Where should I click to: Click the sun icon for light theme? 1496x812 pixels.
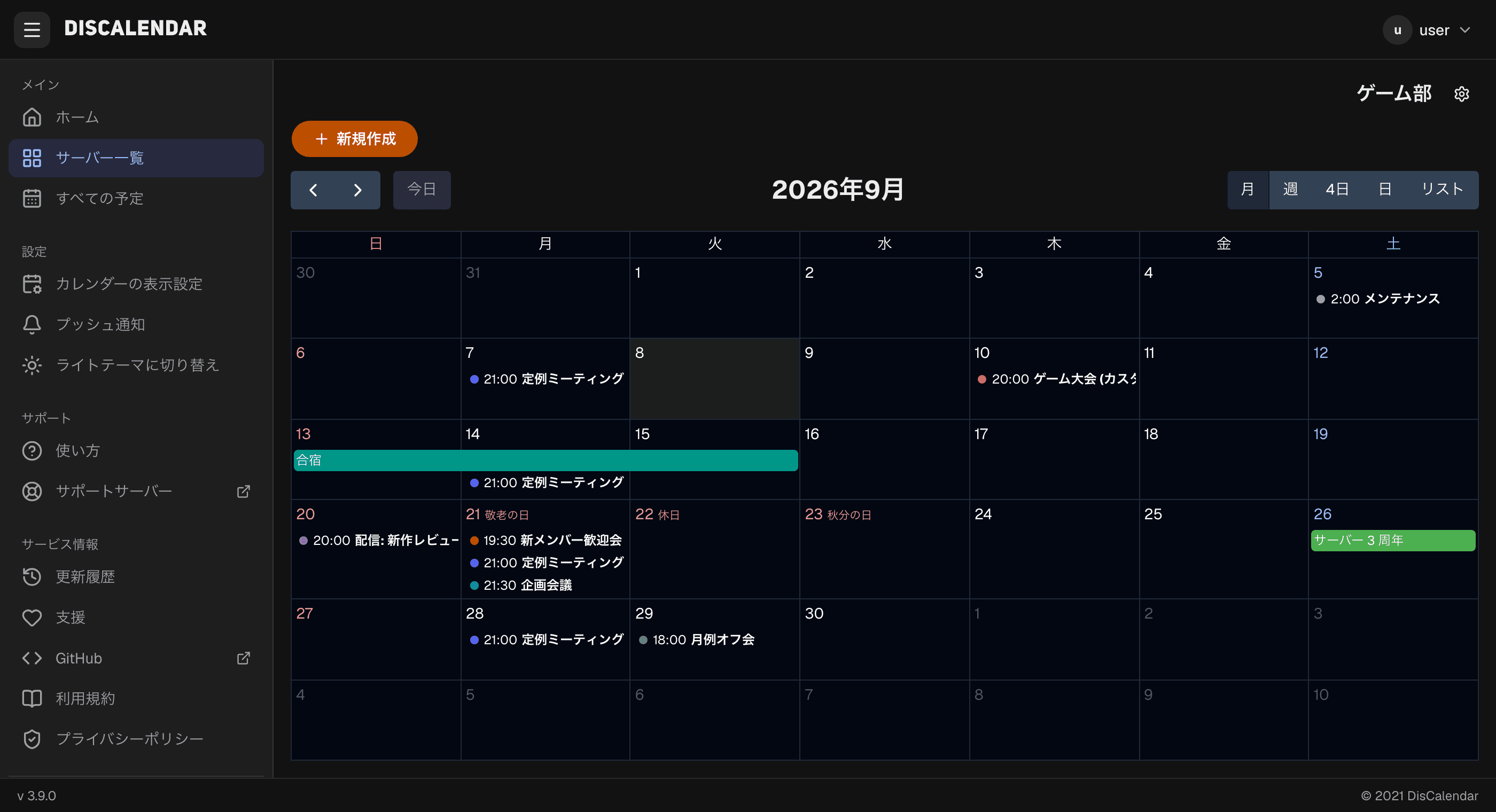(32, 365)
